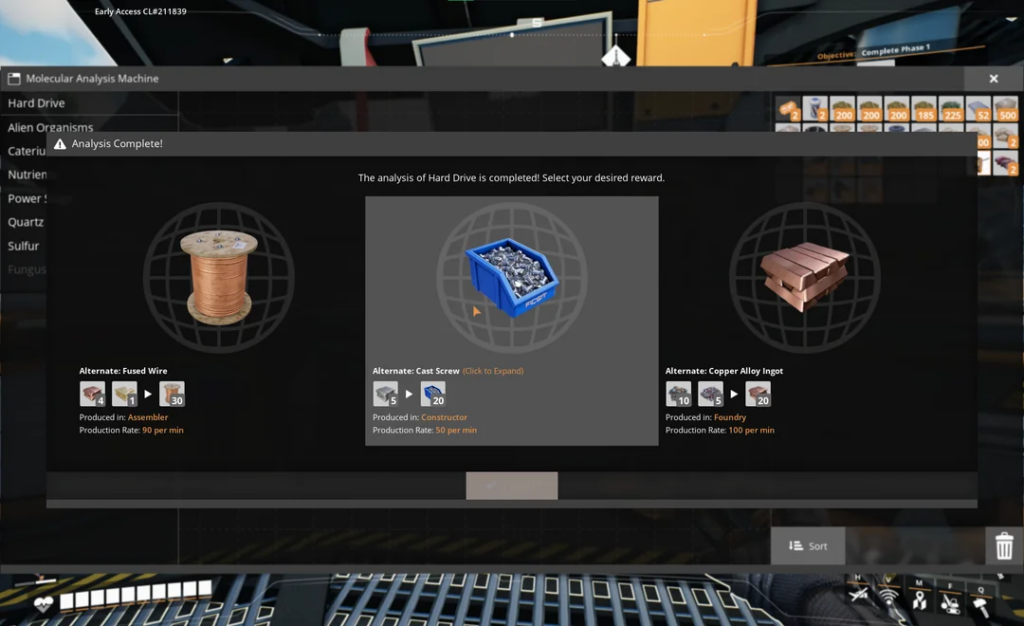Click the screw x20 output icon

pyautogui.click(x=433, y=394)
